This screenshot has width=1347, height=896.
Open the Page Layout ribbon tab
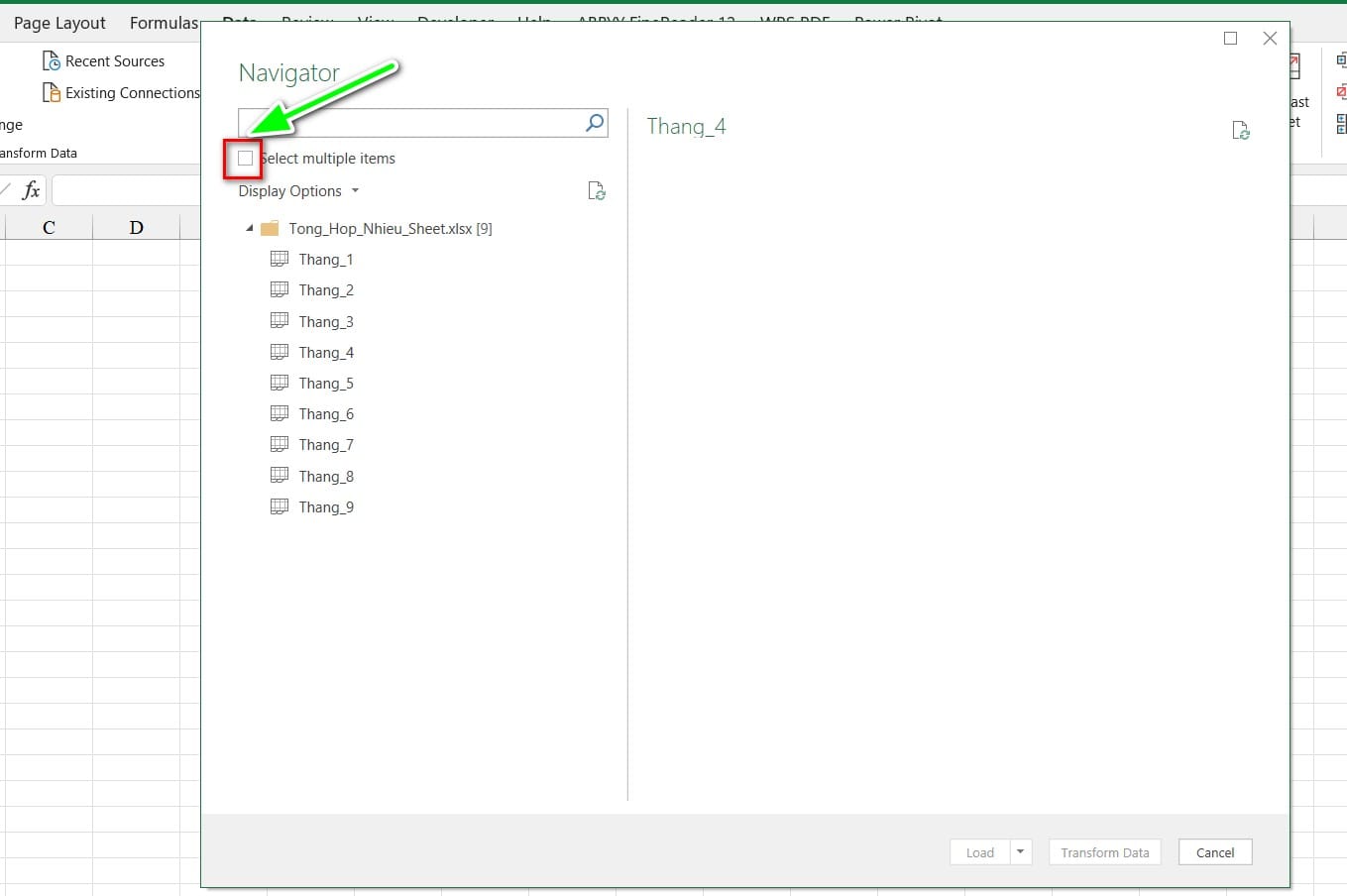pyautogui.click(x=59, y=23)
